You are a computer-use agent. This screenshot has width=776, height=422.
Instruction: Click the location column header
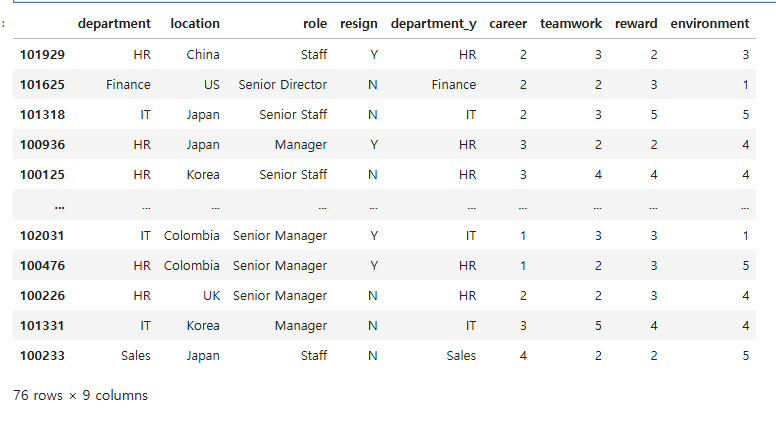point(195,24)
